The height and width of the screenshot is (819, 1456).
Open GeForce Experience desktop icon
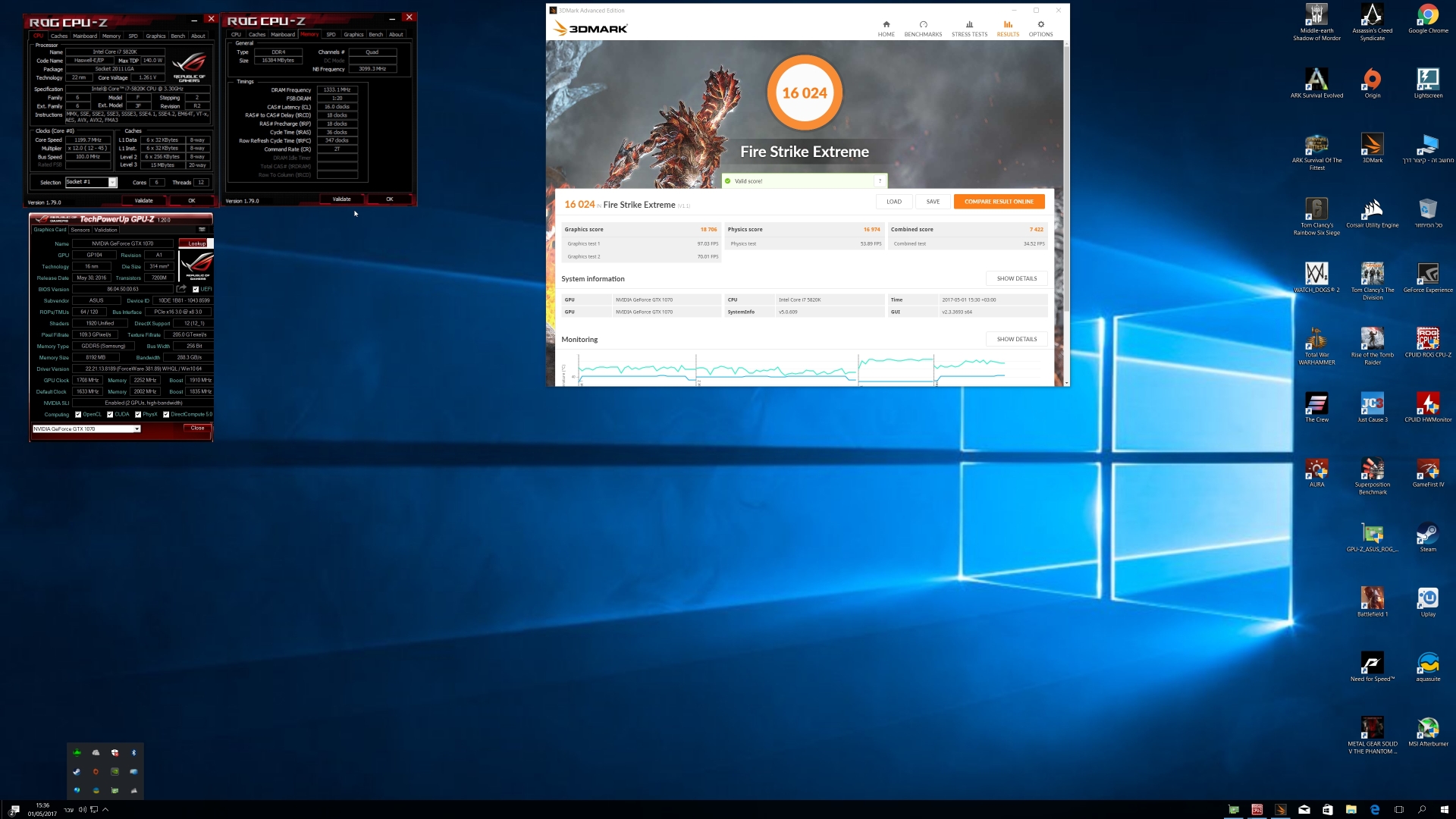click(1428, 278)
